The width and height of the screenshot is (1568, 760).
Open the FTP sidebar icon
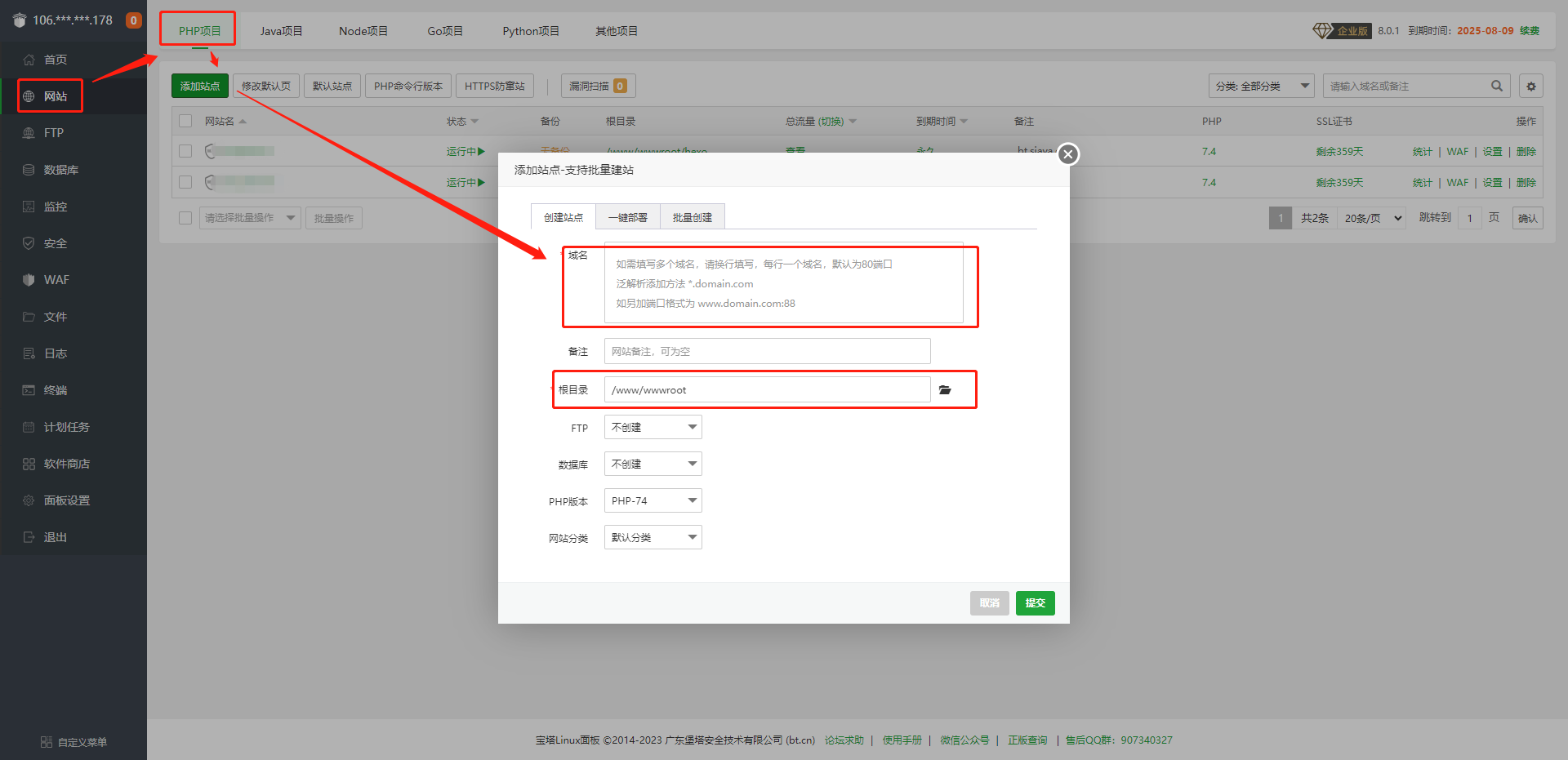(x=29, y=133)
